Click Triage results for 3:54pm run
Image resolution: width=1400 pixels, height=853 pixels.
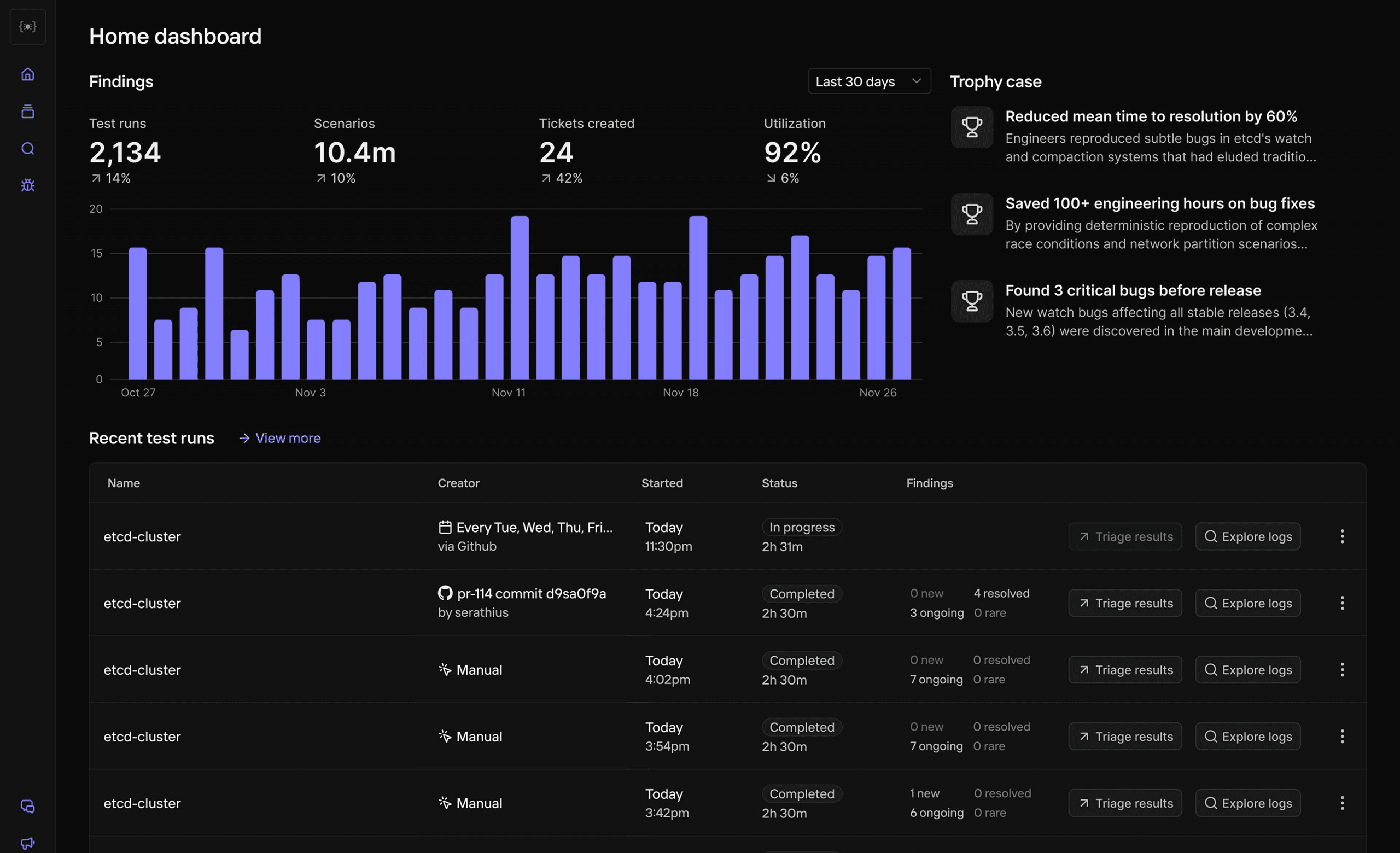click(1125, 737)
